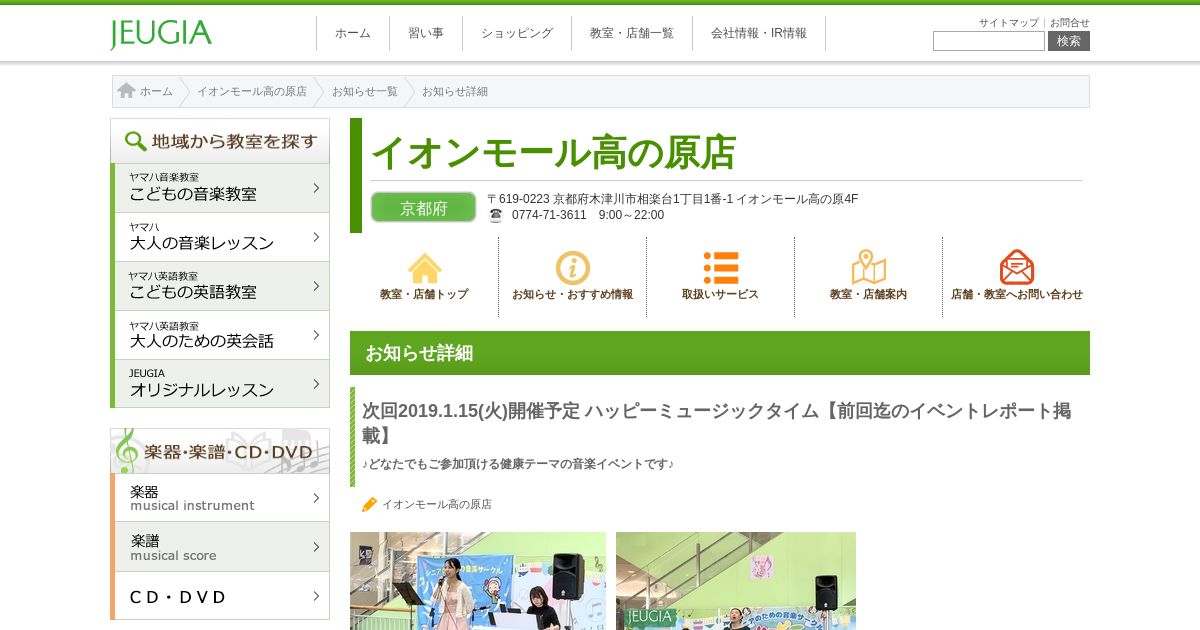Screen dimensions: 1200x630
Task: Click the ハッピーミュージックタイム article heading
Action: coord(716,423)
